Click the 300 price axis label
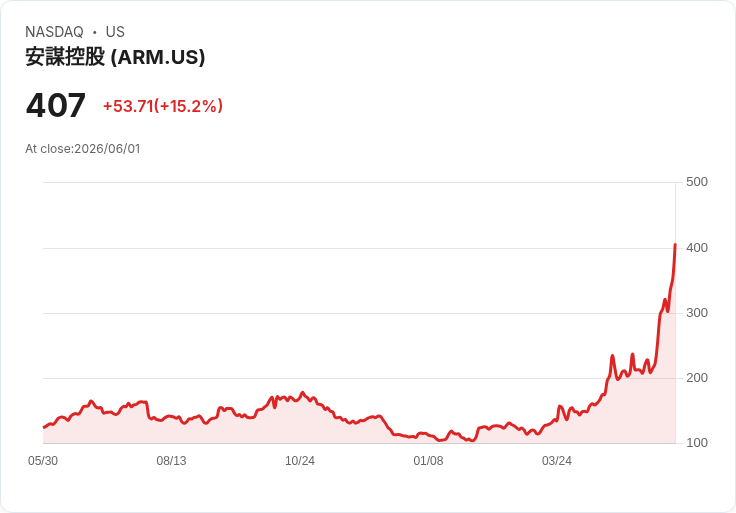Screen dimensions: 736x513 pyautogui.click(x=697, y=313)
